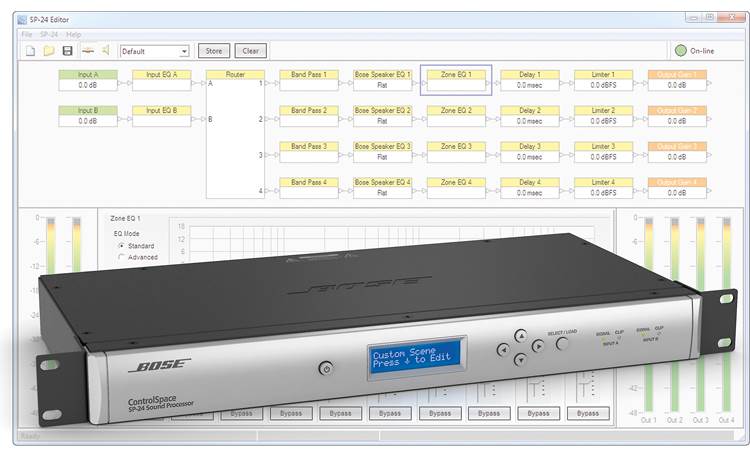The width and height of the screenshot is (750, 457).
Task: Select the Output Gain 2 block
Action: [677, 116]
